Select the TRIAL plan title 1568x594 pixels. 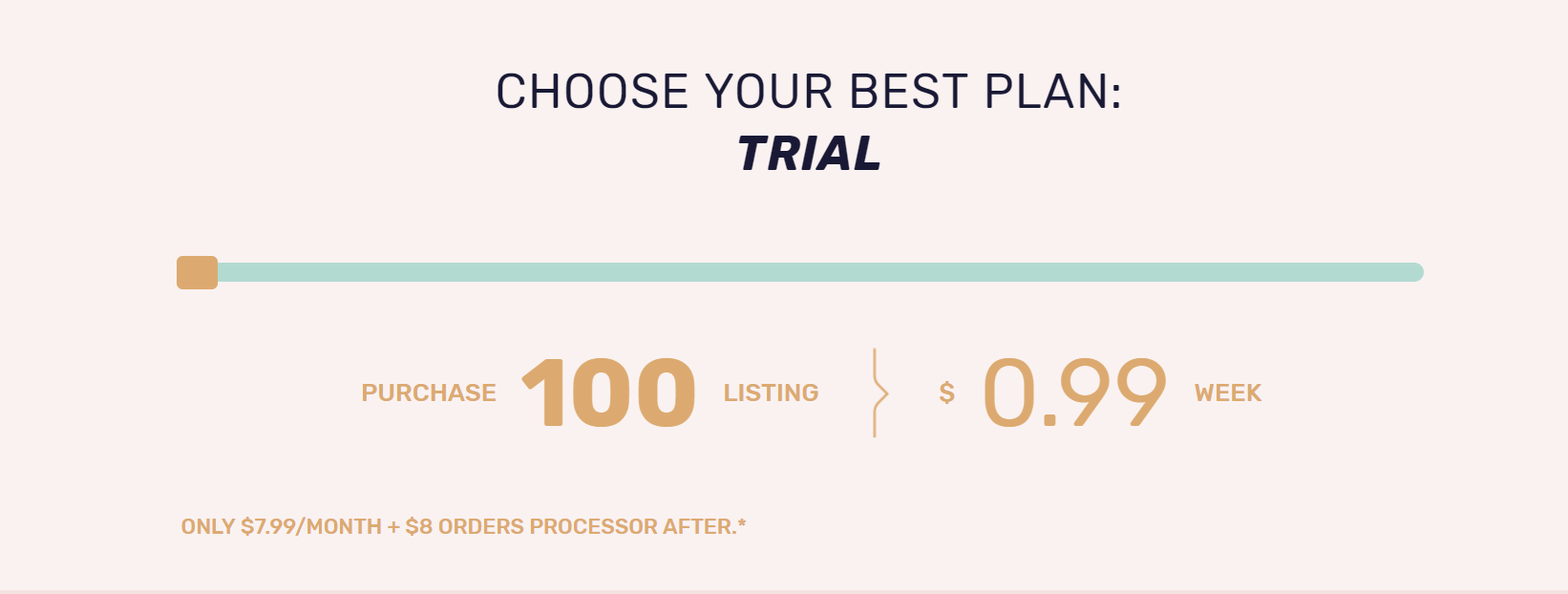click(x=807, y=153)
